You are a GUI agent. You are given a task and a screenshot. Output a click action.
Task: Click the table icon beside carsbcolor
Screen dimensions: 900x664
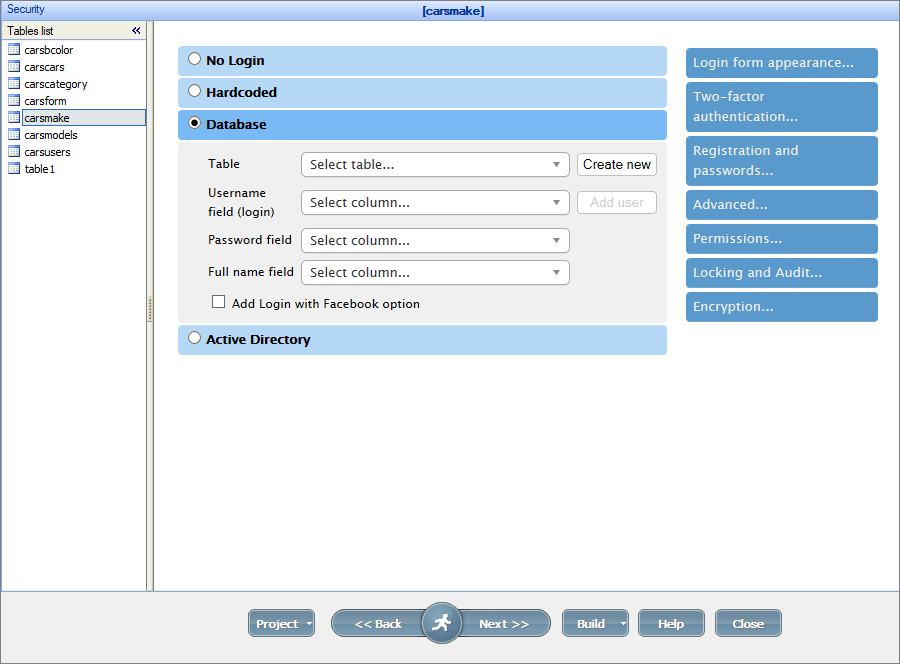pos(14,49)
